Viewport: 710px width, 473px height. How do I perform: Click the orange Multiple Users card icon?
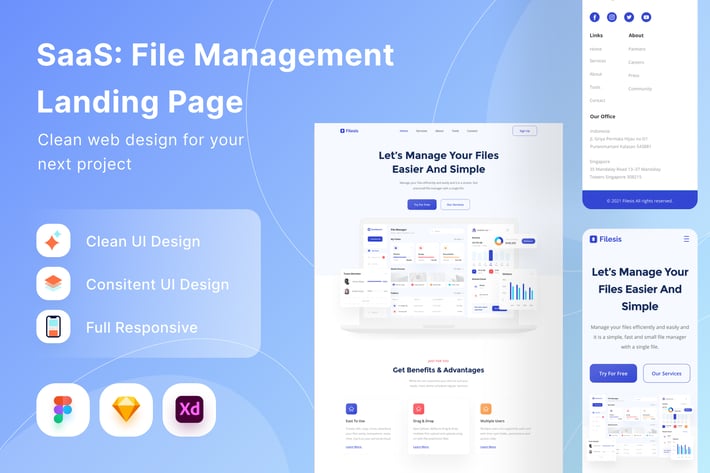point(485,409)
